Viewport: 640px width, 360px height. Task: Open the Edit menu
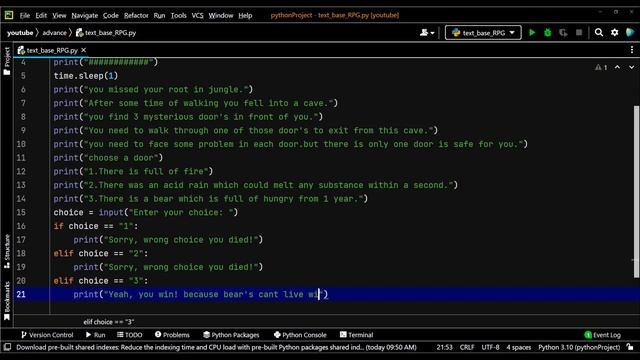point(41,16)
